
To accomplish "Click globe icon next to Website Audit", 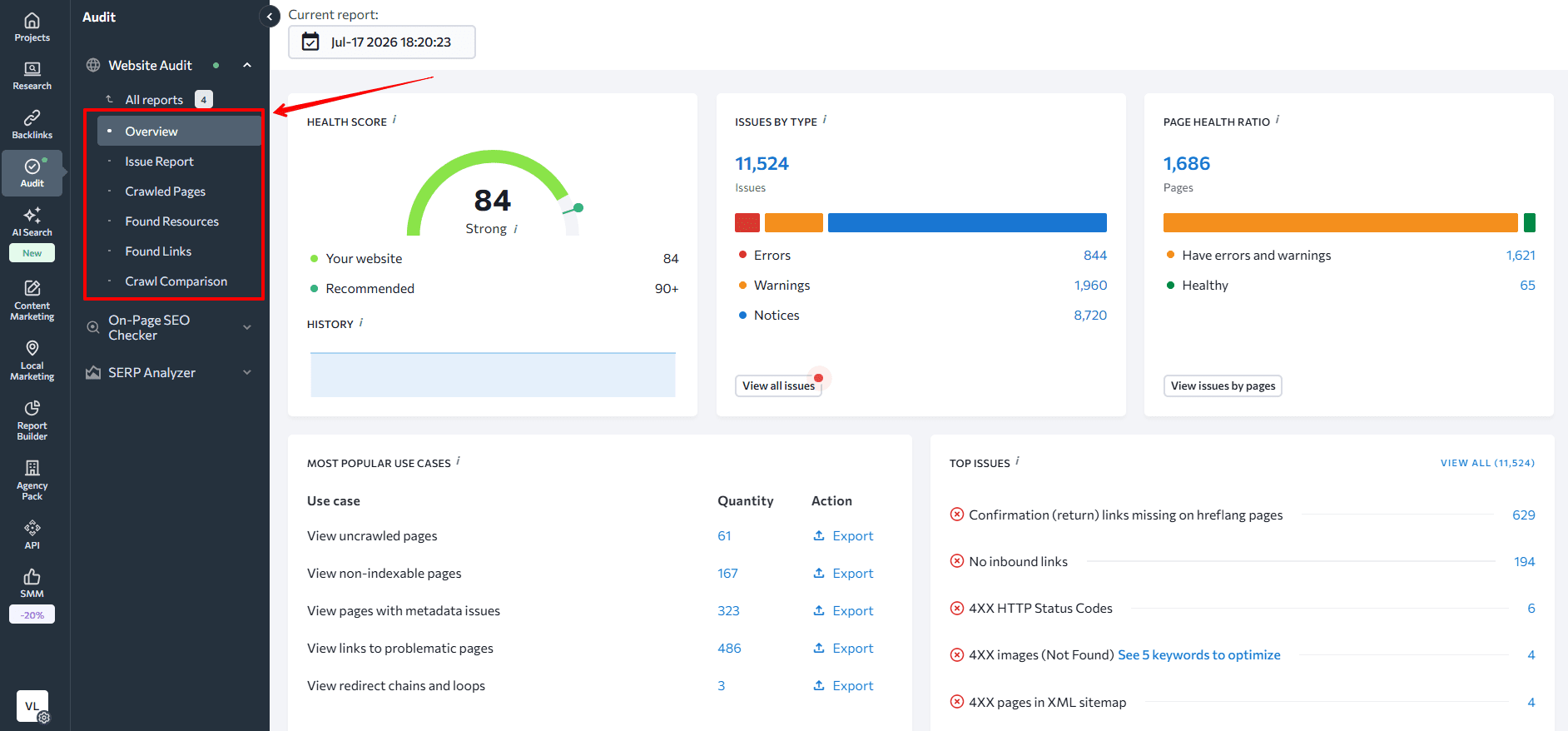I will pos(93,65).
